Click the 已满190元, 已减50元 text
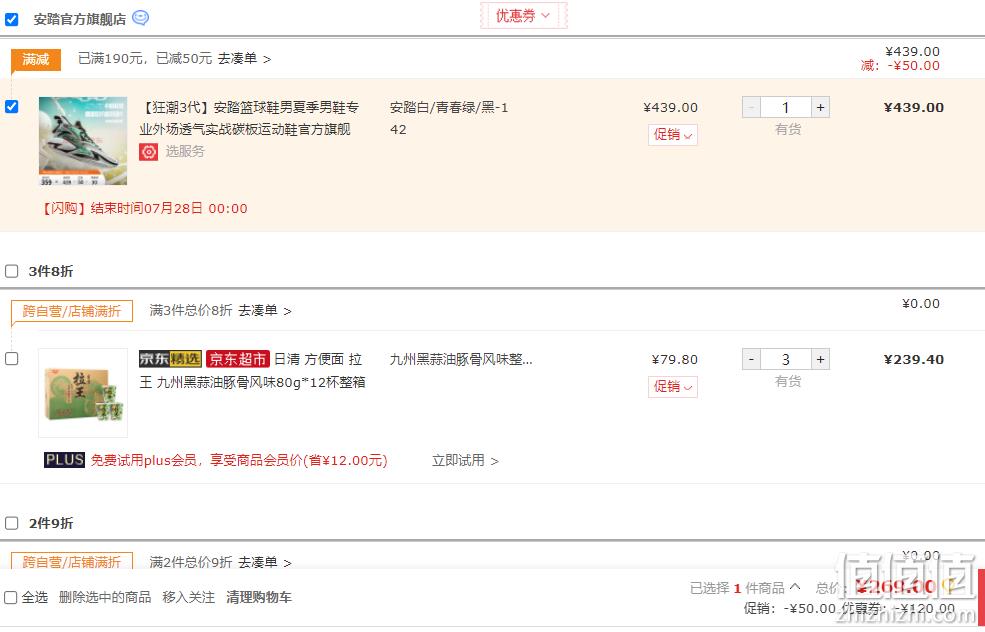The height and width of the screenshot is (632, 985). tap(145, 59)
